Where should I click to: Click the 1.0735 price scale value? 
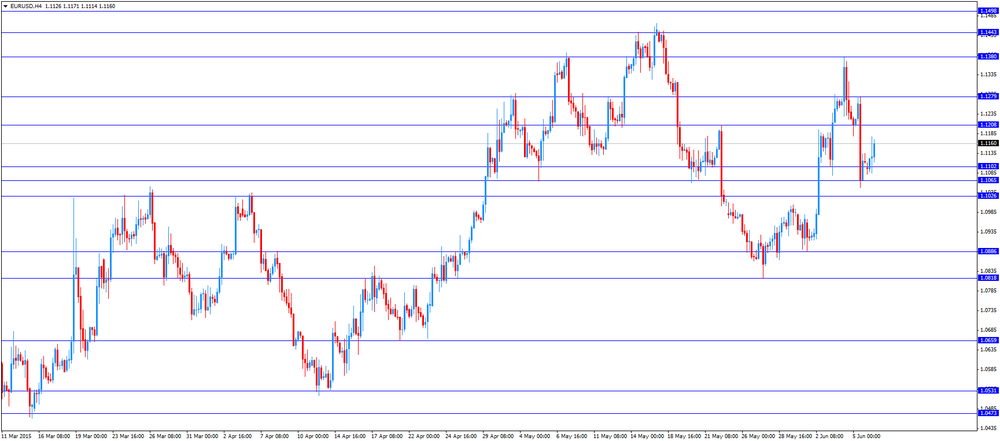987,310
